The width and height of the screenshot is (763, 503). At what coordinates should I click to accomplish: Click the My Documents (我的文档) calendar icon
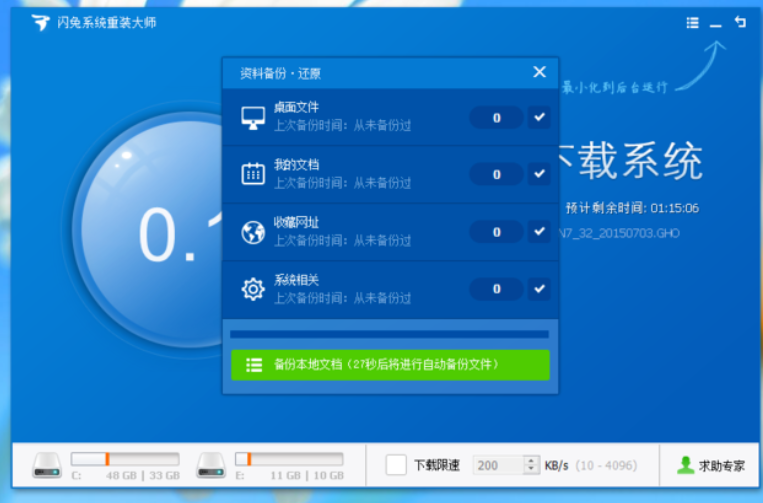tap(253, 174)
